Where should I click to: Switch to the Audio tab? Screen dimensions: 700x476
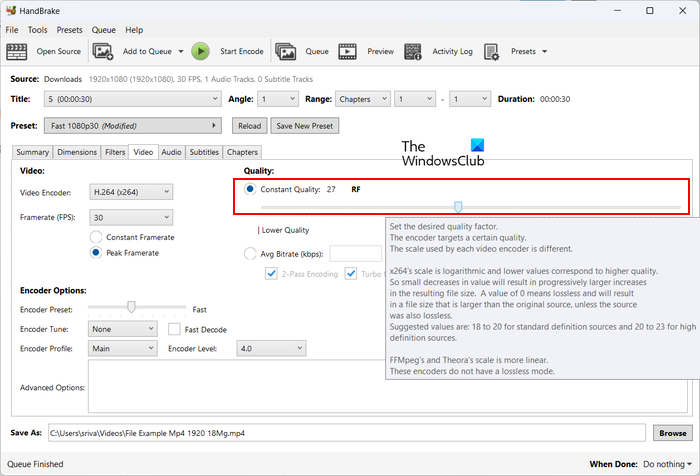[x=171, y=152]
